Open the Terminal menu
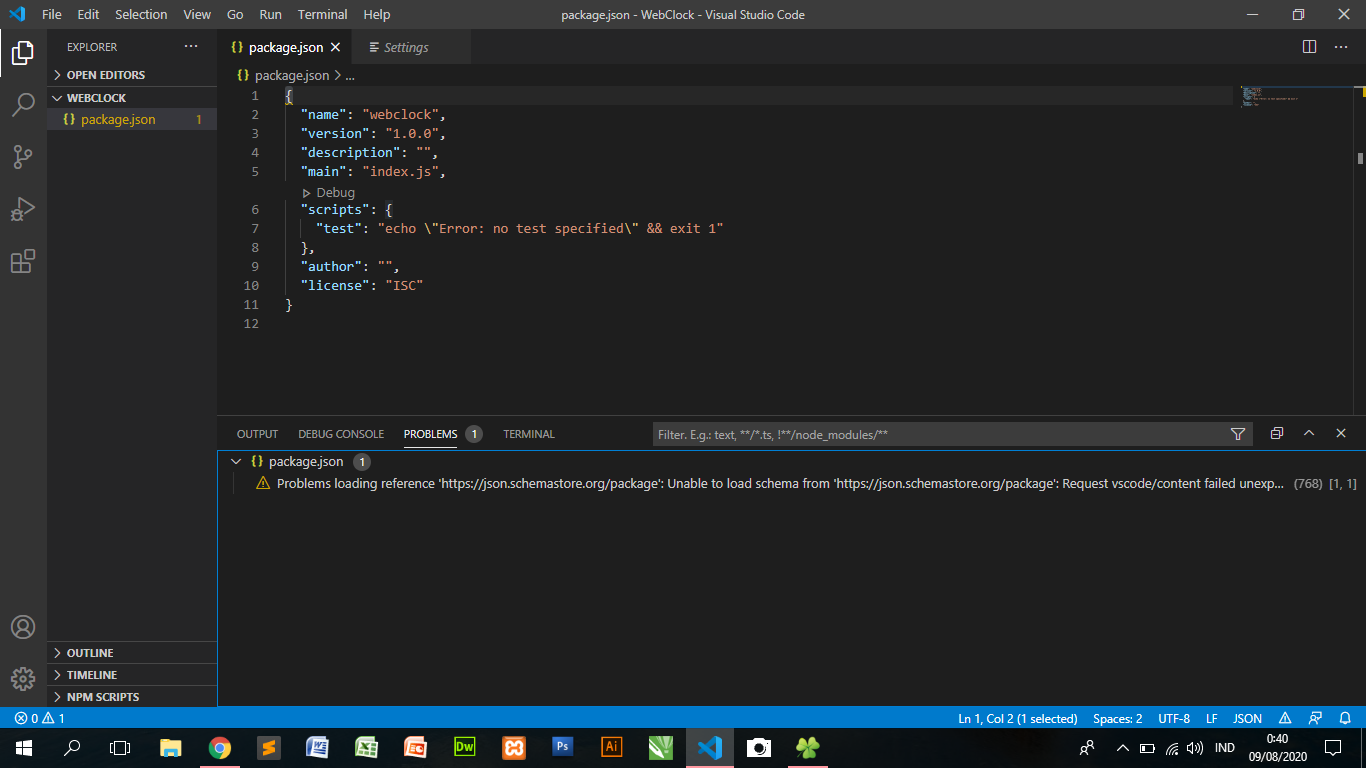 [322, 14]
